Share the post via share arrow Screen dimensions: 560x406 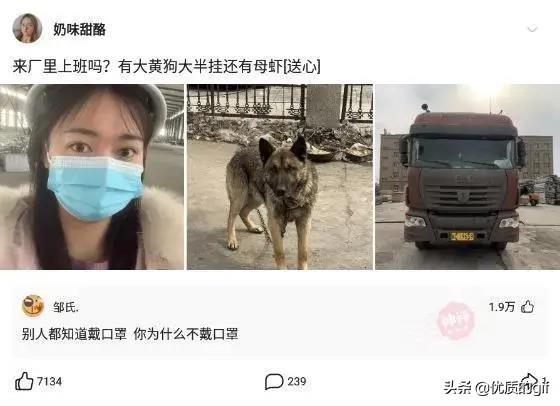[x=530, y=380]
